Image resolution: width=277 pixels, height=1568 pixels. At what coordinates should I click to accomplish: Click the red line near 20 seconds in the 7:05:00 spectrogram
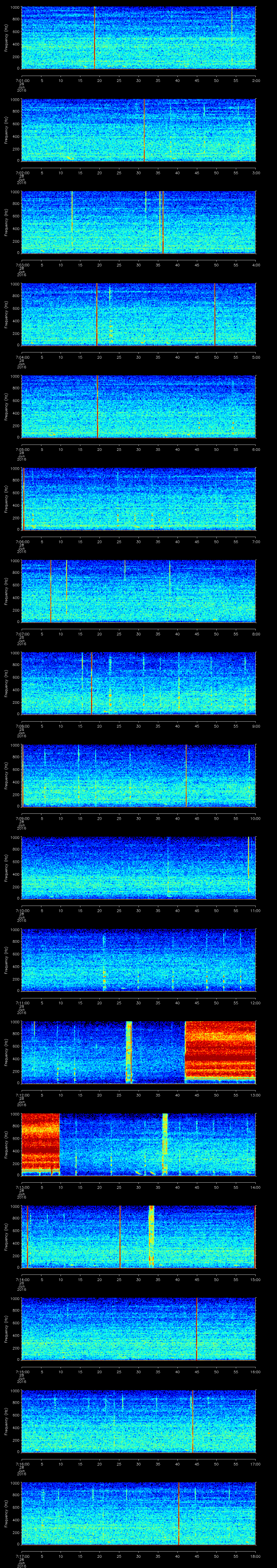coord(97,407)
